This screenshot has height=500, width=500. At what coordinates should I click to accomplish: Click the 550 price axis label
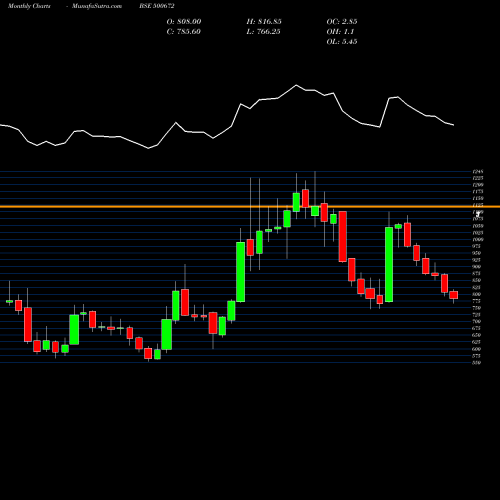click(477, 363)
